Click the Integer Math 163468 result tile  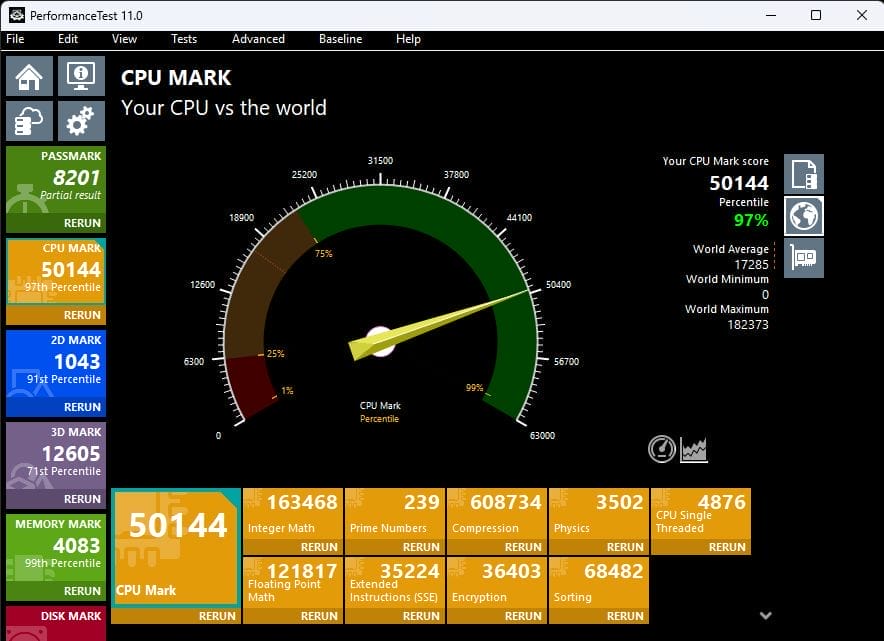pos(293,514)
